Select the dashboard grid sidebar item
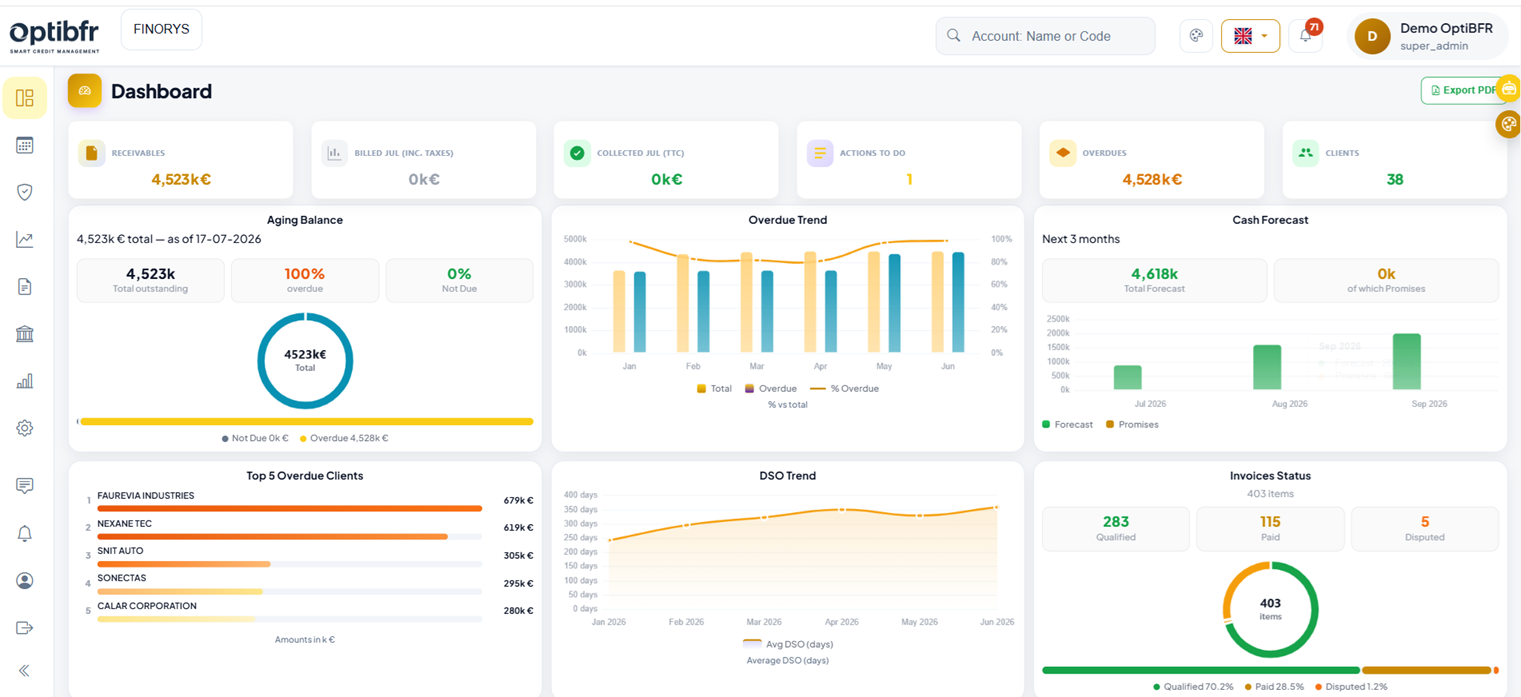The height and width of the screenshot is (697, 1521). [25, 98]
